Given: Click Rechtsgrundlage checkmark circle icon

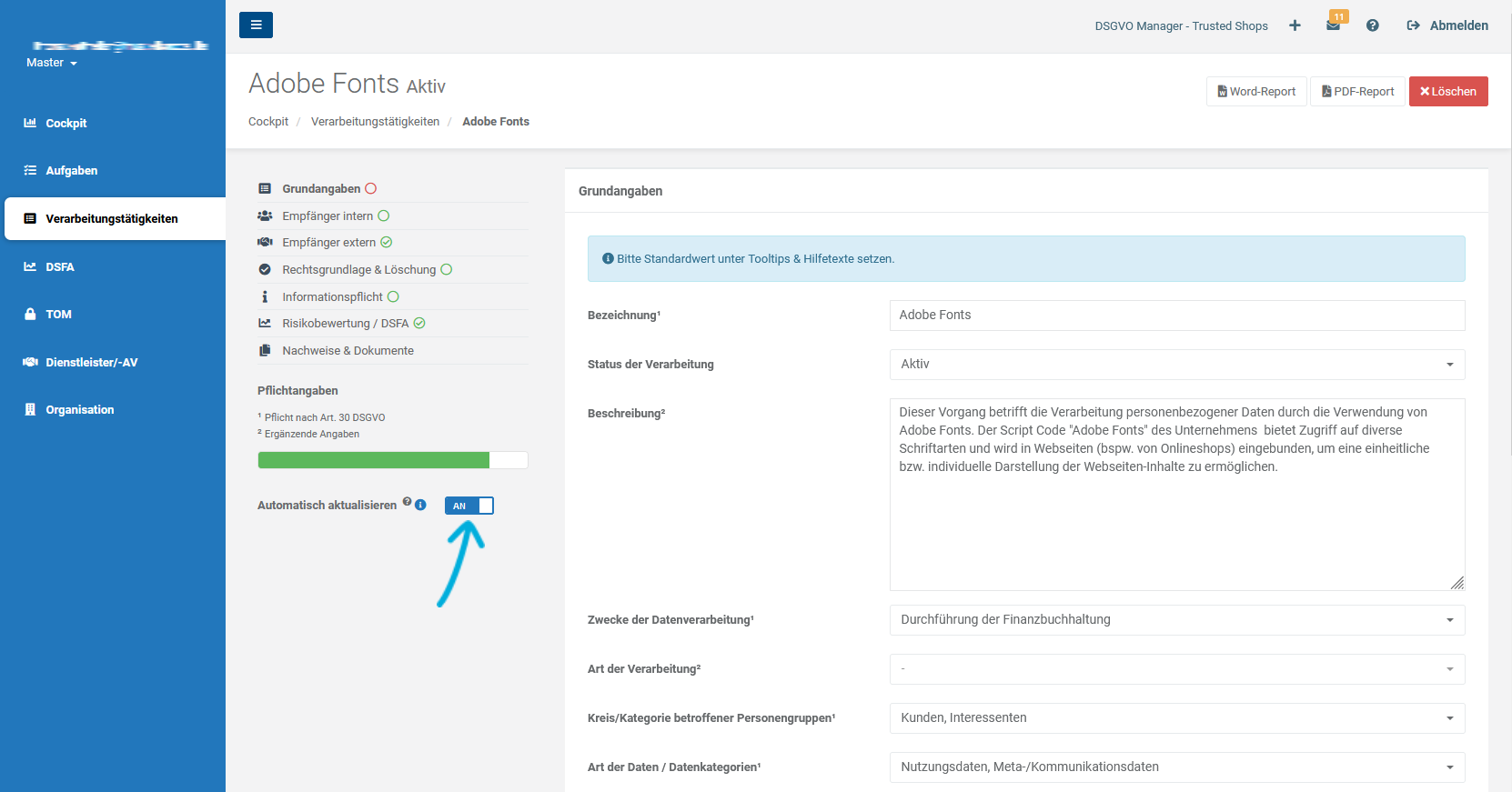Looking at the screenshot, I should [x=265, y=269].
